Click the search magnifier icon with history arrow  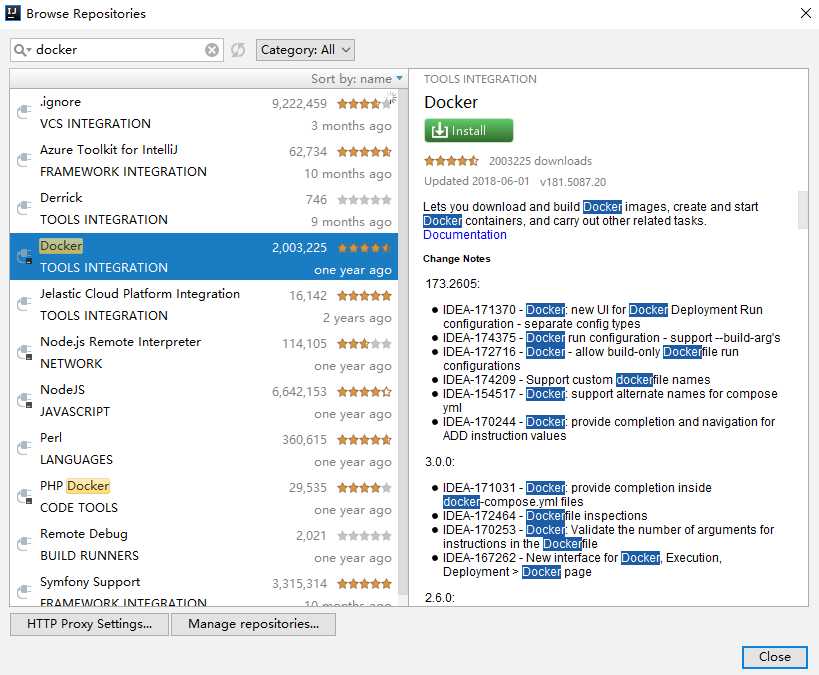click(22, 50)
